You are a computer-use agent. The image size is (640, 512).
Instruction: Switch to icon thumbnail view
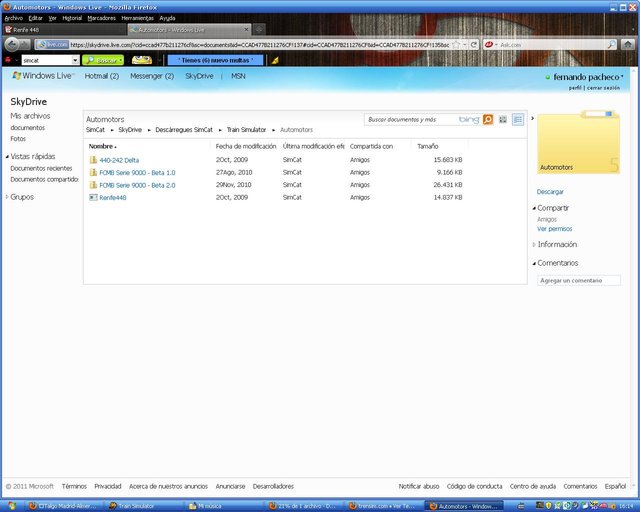[503, 119]
